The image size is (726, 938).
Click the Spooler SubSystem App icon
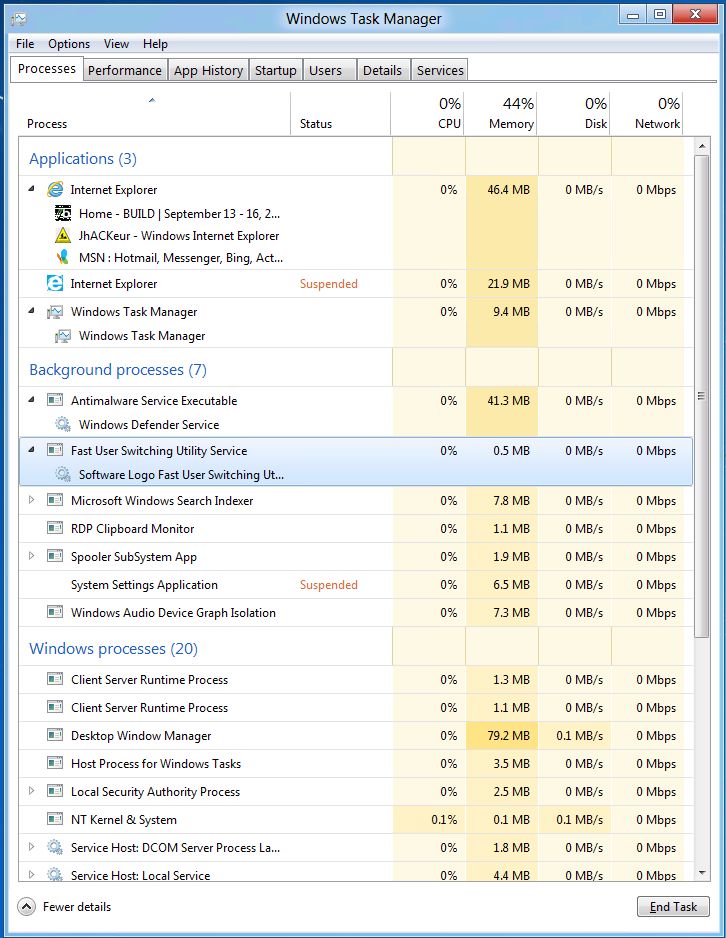pyautogui.click(x=55, y=556)
